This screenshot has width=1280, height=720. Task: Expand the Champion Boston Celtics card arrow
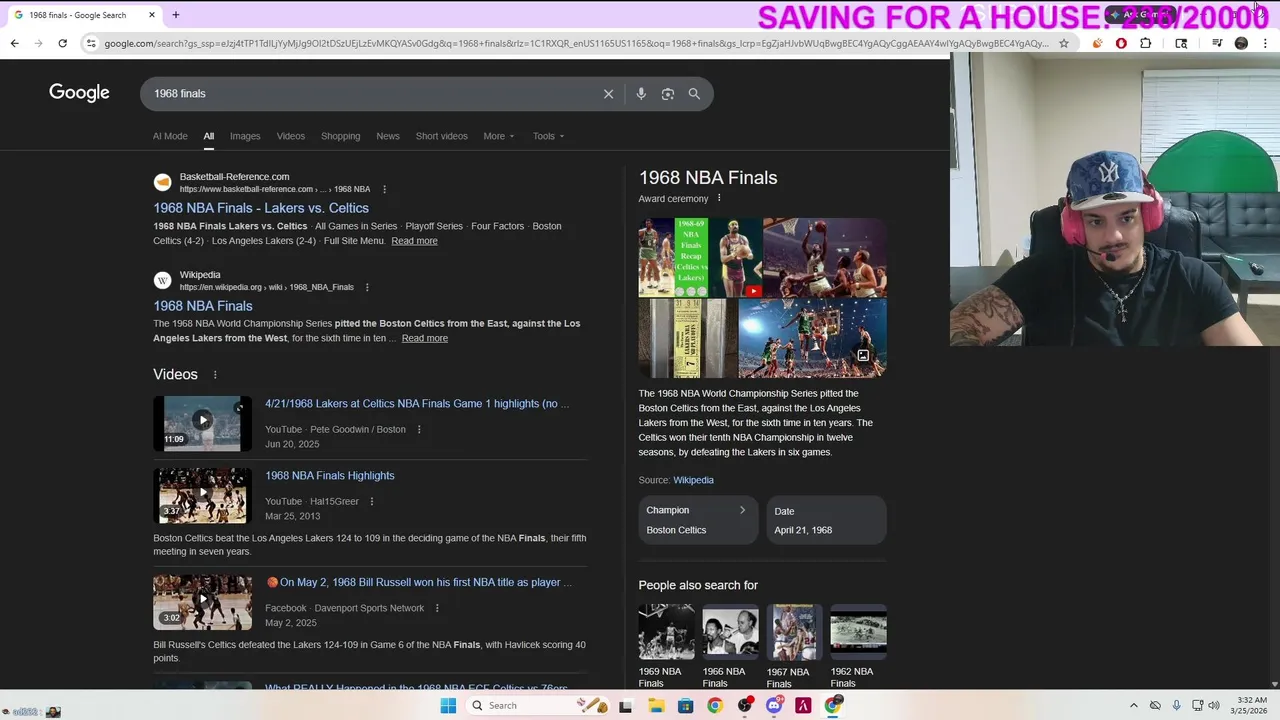(x=742, y=510)
